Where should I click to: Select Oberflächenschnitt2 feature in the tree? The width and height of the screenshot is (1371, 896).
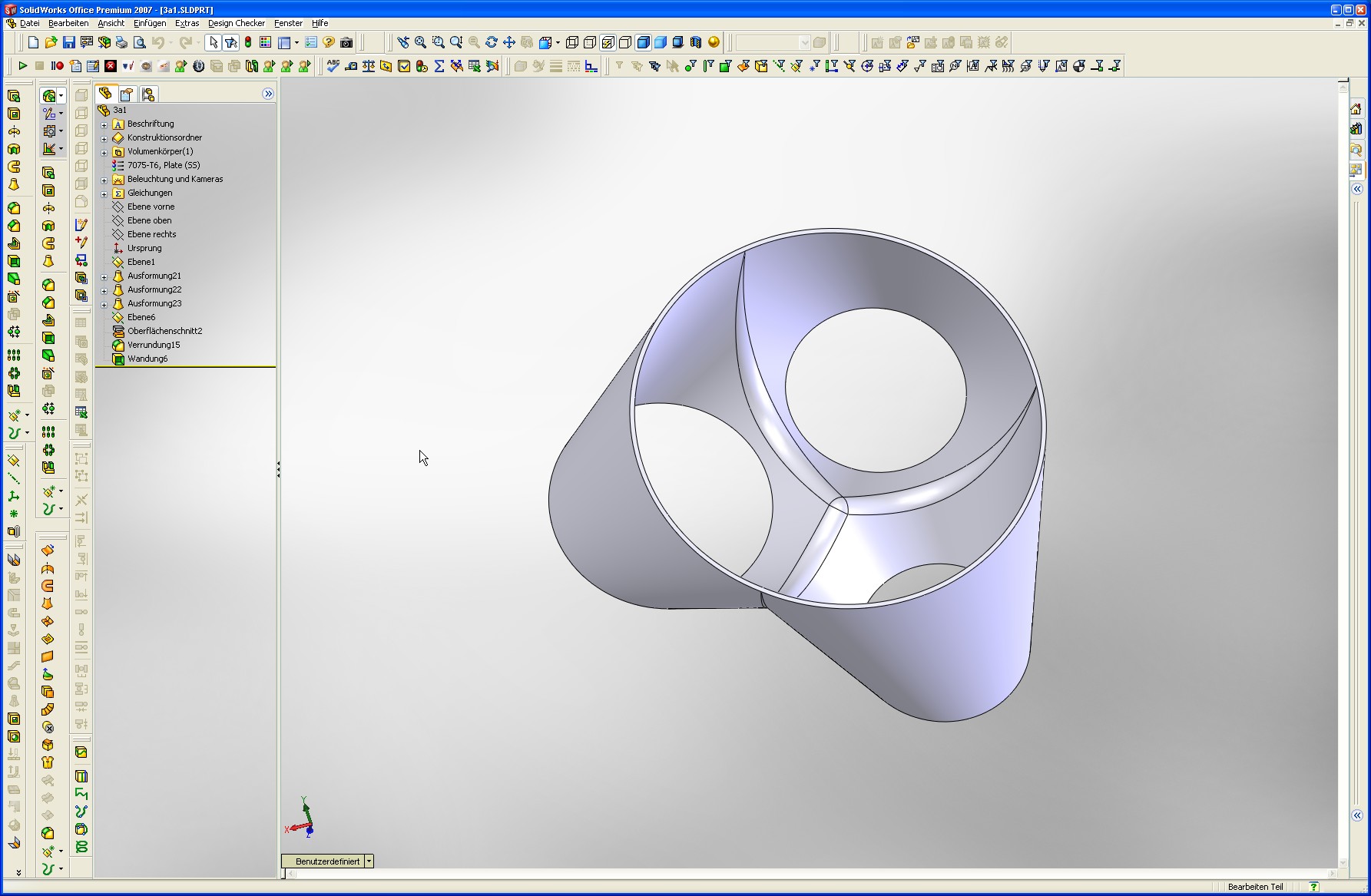pyautogui.click(x=164, y=331)
